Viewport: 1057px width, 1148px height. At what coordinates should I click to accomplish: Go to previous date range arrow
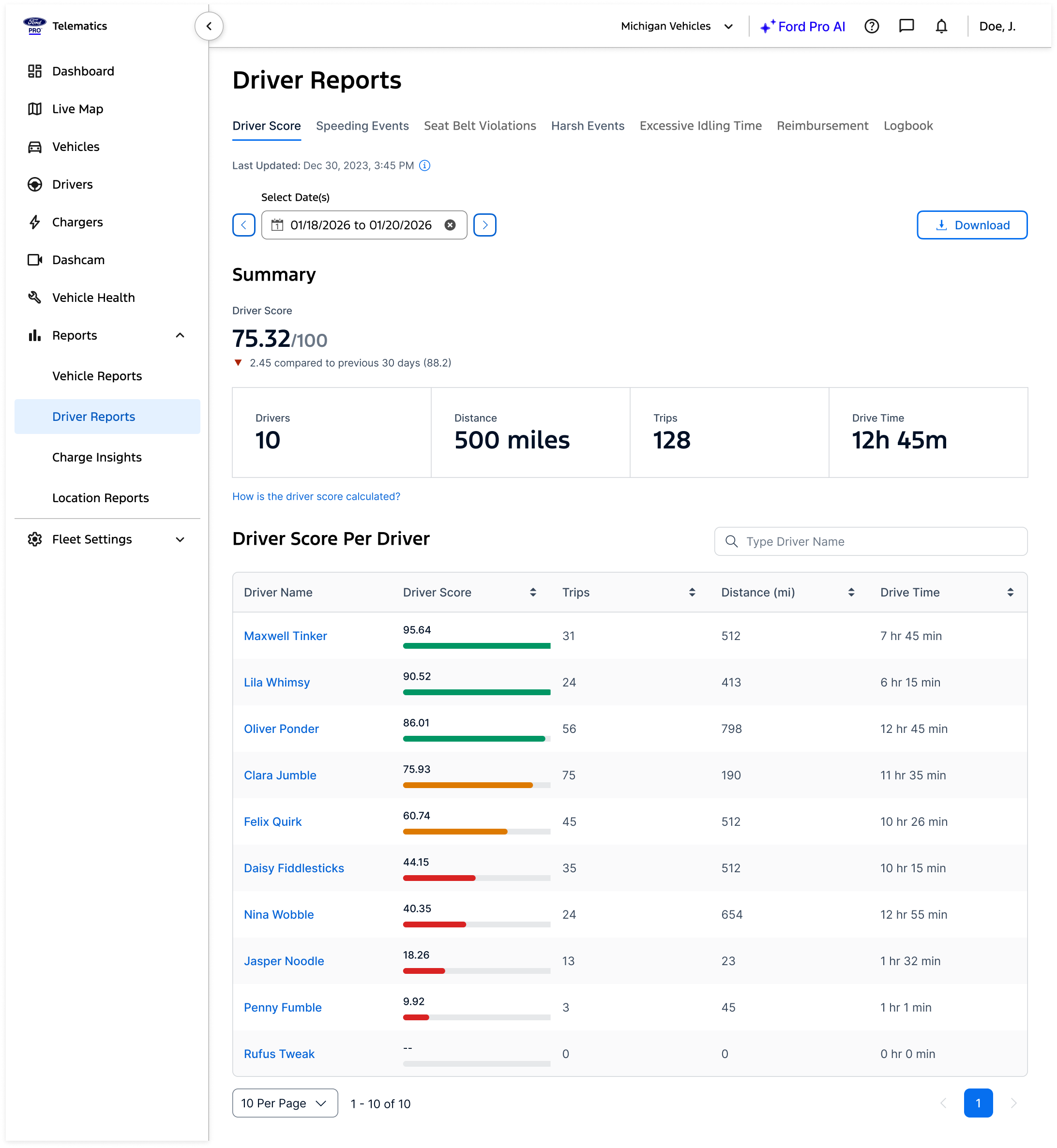243,225
